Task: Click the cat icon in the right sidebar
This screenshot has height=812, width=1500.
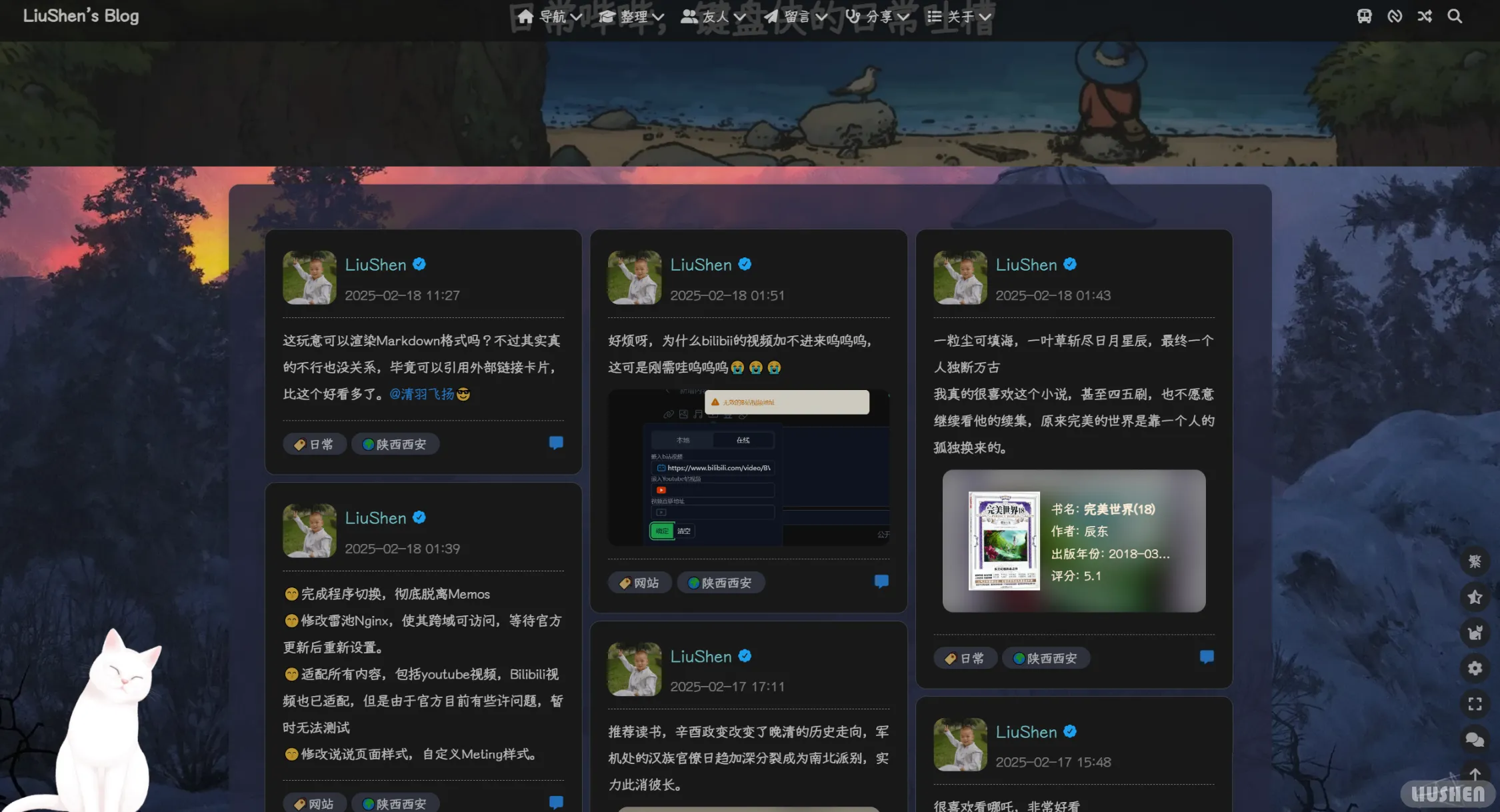Action: coord(1475,633)
